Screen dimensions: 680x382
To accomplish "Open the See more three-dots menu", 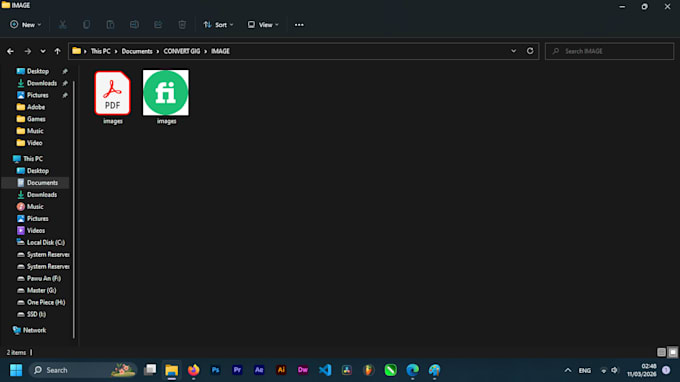I will [299, 25].
